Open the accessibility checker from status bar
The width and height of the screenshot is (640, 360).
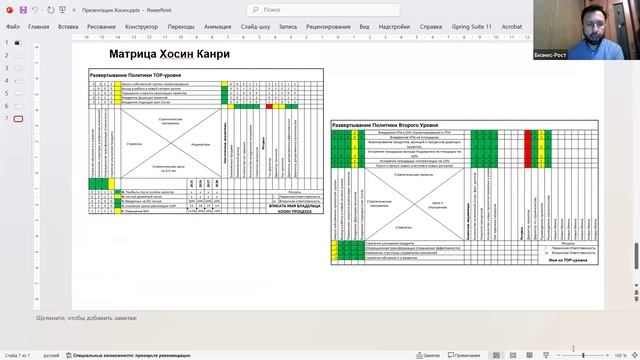(x=128, y=356)
